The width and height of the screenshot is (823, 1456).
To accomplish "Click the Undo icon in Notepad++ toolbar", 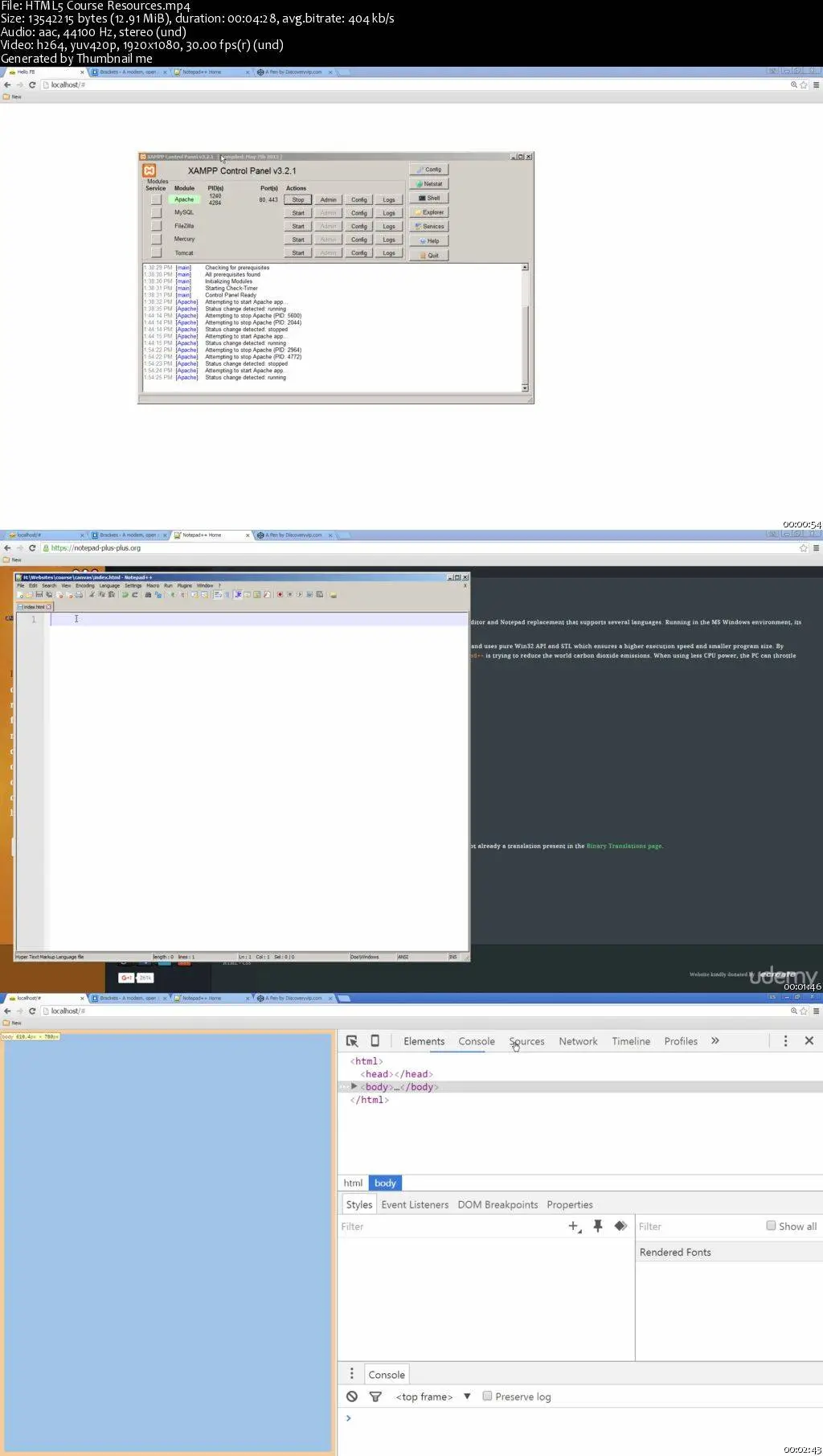I will (125, 594).
